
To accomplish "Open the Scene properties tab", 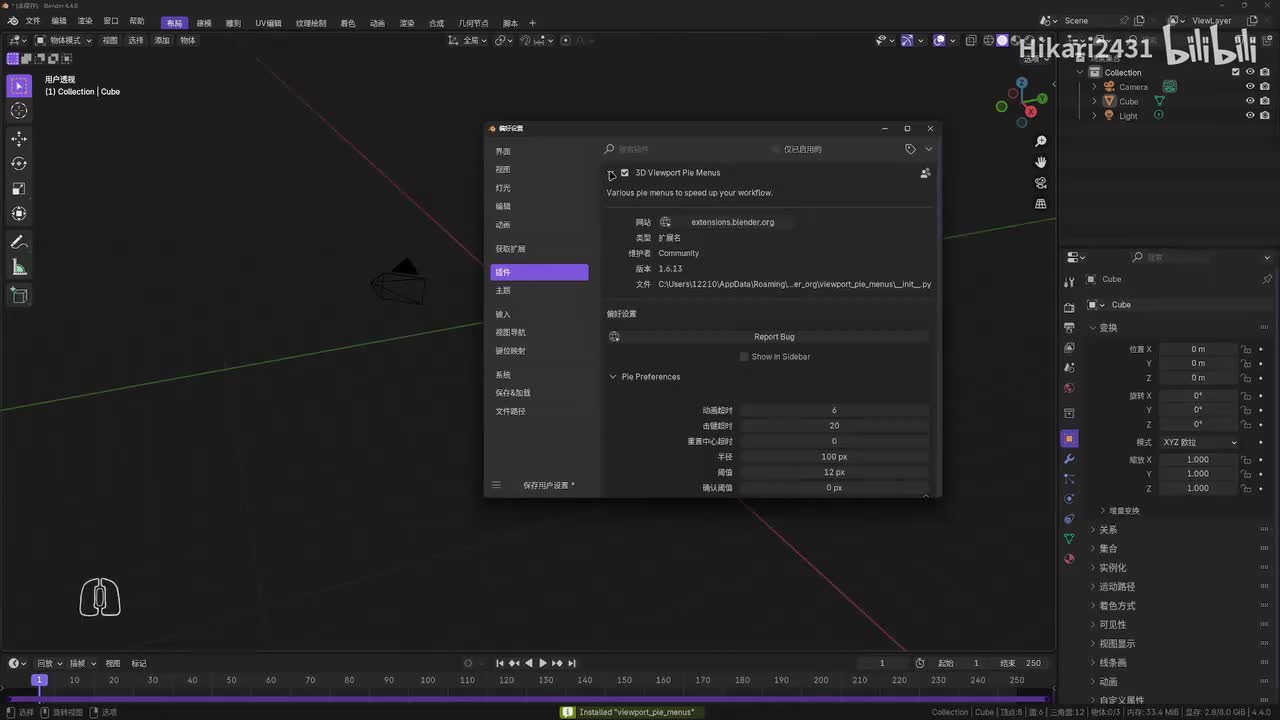I will (1069, 368).
